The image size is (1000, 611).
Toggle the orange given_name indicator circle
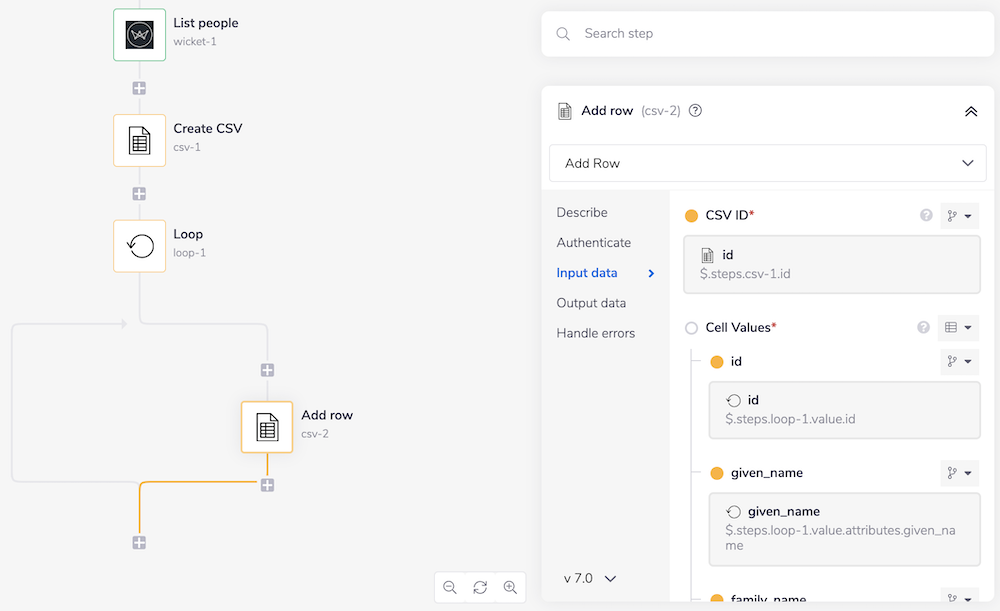(716, 473)
